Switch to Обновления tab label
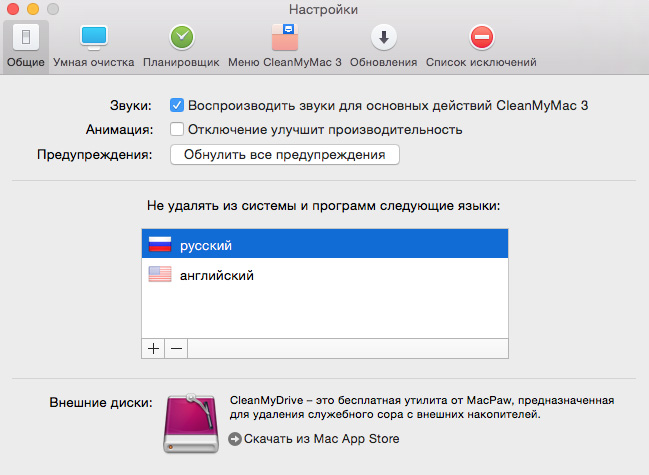This screenshot has width=649, height=475. 383,62
